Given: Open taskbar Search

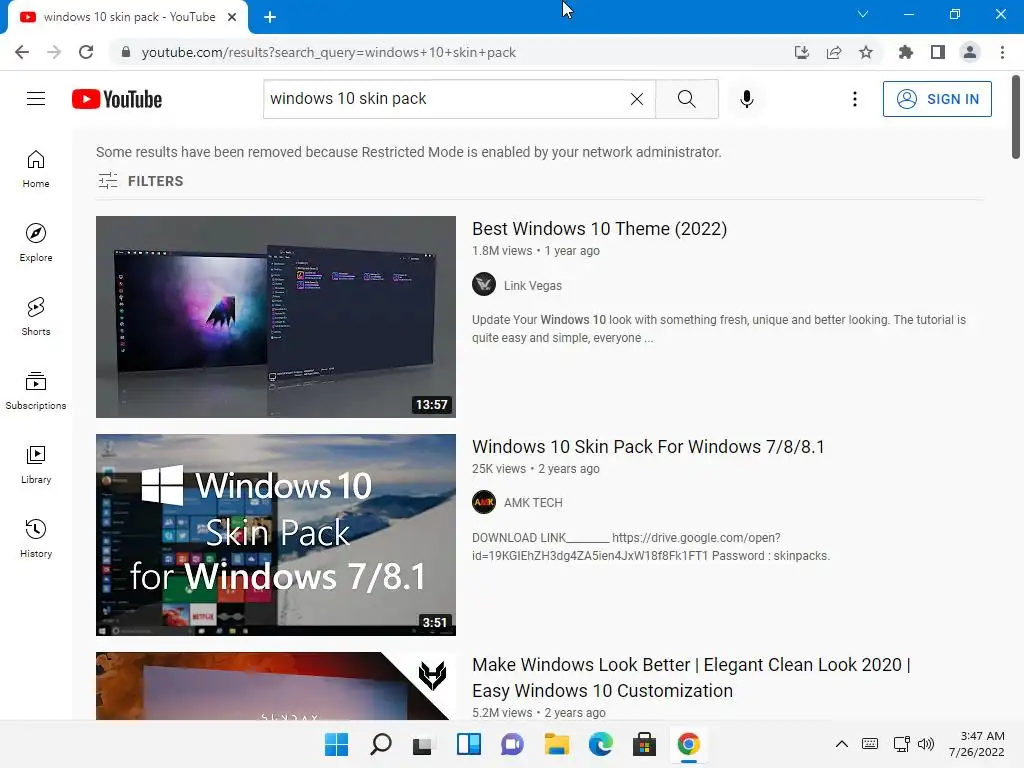Looking at the screenshot, I should point(381,744).
